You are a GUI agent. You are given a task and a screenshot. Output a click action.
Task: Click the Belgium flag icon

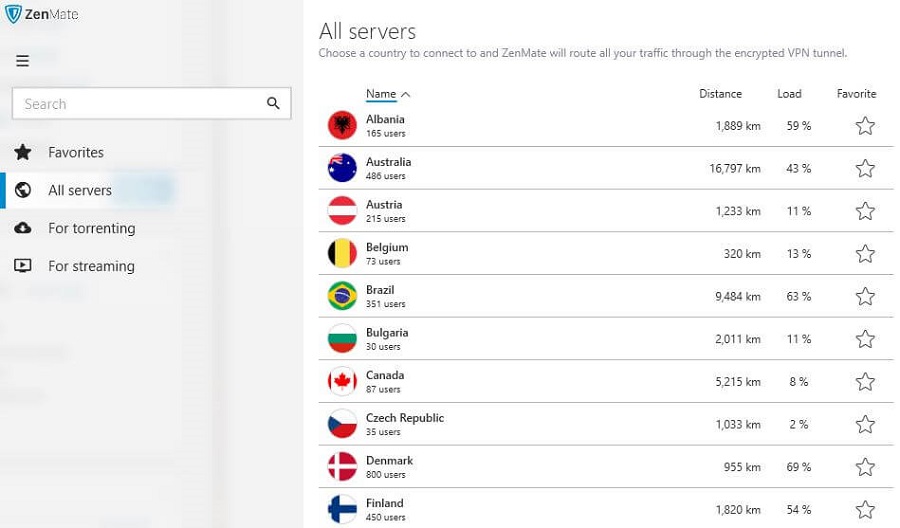click(342, 253)
